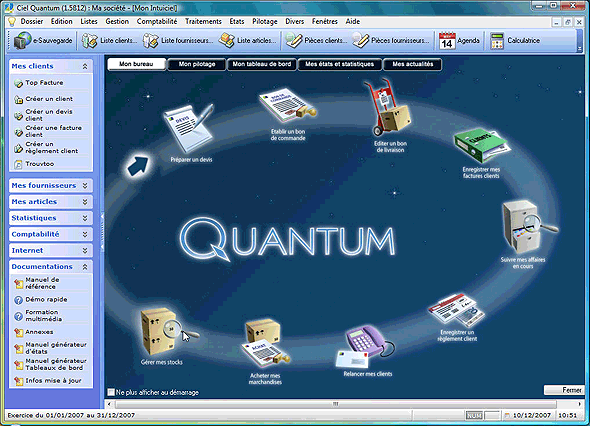
Task: Collapse the Documentations sidebar section
Action: pos(85,267)
